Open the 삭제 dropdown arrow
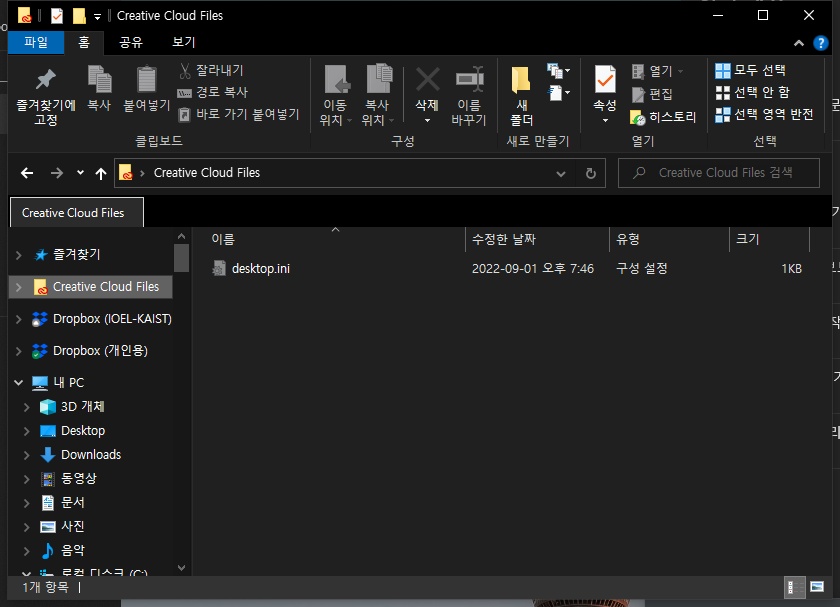The image size is (840, 607). tap(428, 121)
